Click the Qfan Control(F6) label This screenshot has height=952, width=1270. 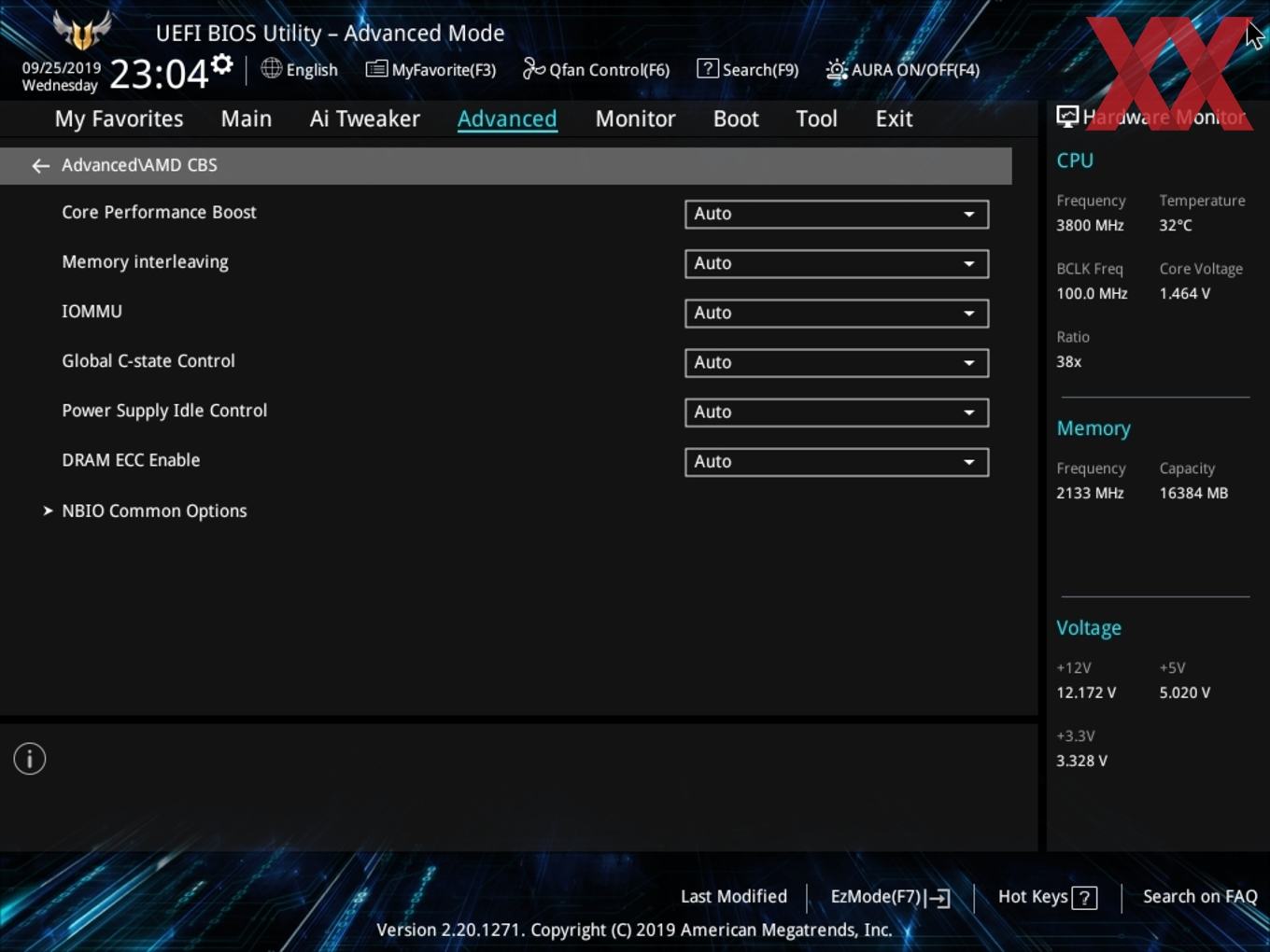point(609,70)
